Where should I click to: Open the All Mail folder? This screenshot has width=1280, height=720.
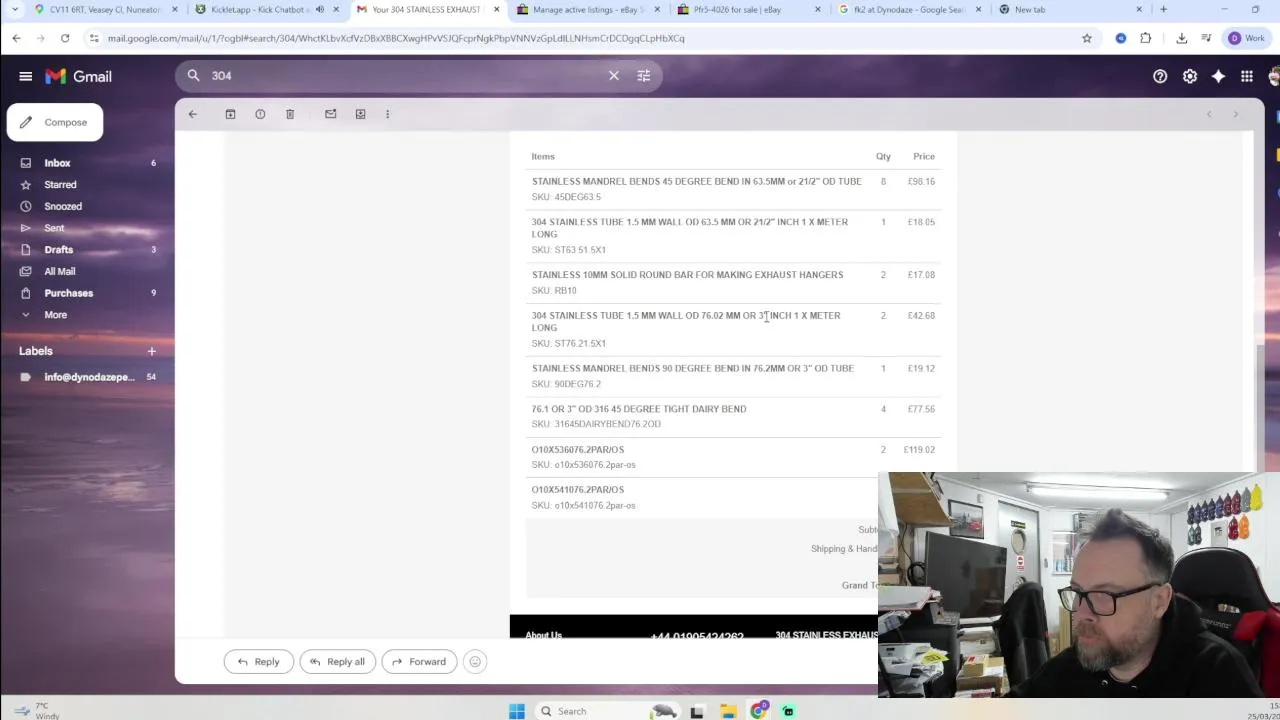(x=59, y=271)
